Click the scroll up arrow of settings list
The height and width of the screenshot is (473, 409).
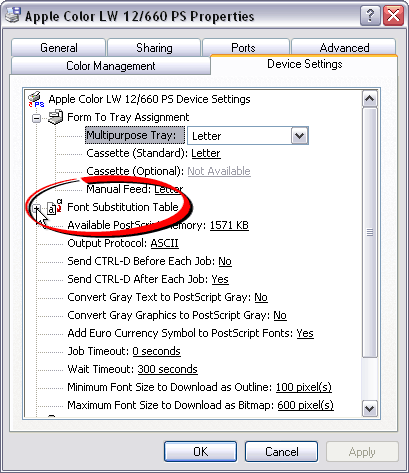click(x=370, y=99)
